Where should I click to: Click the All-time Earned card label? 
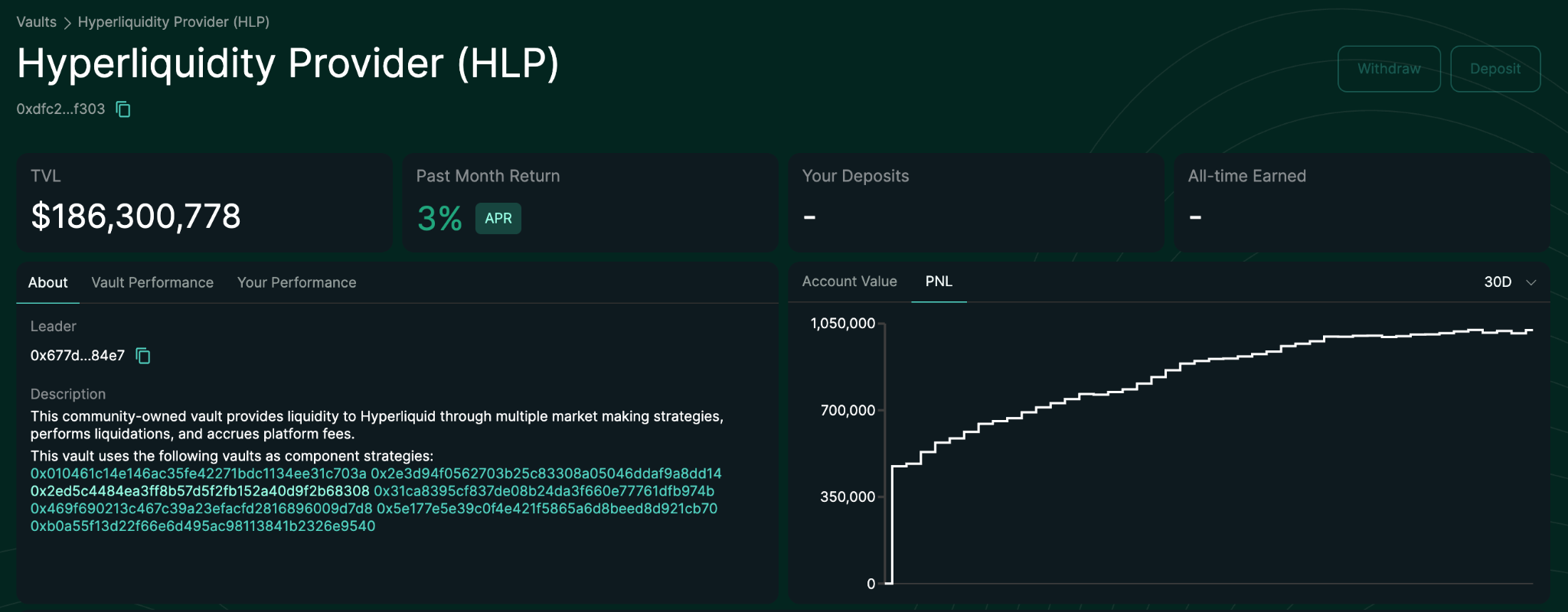click(1246, 176)
